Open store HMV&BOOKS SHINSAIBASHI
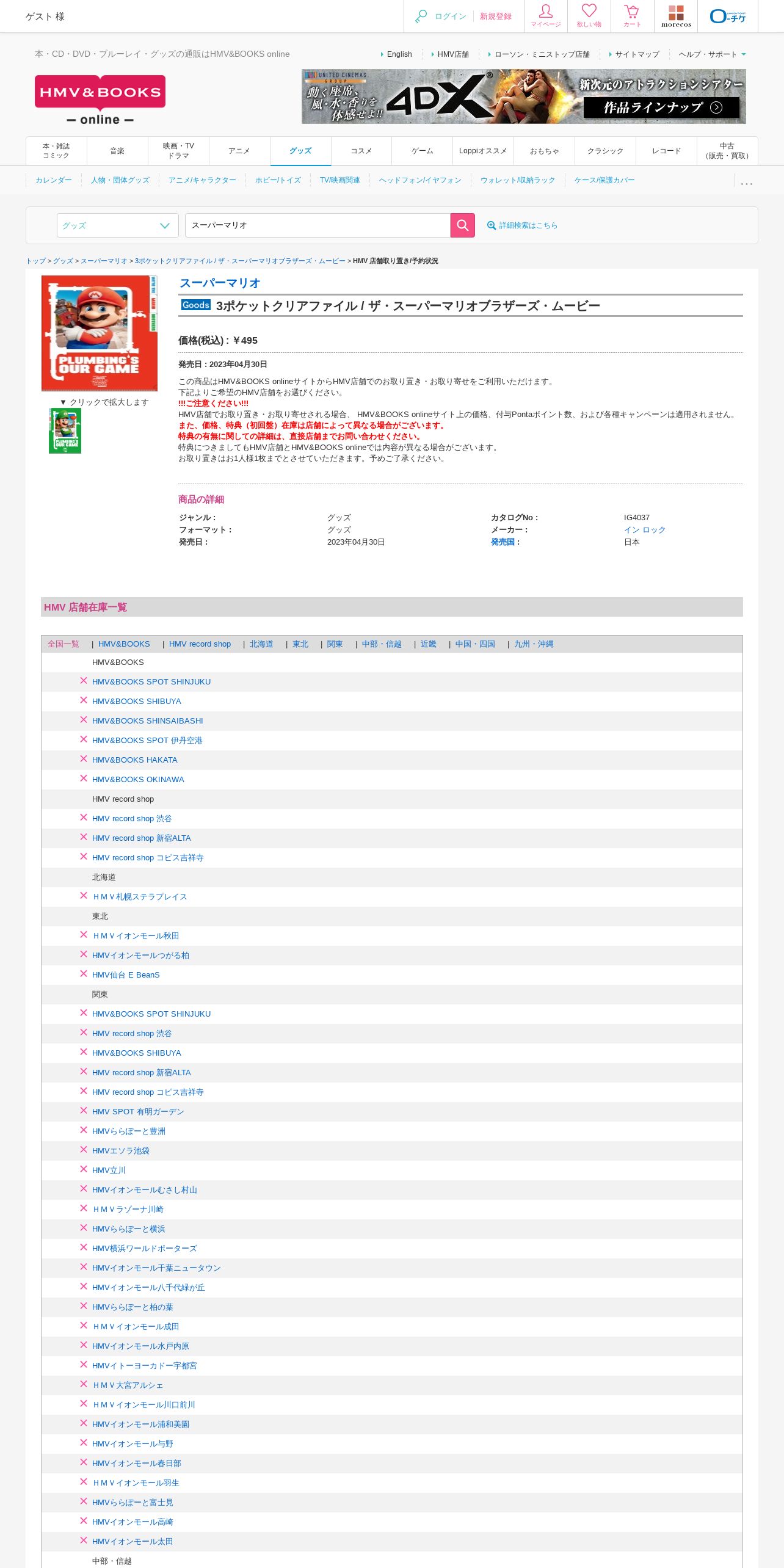The image size is (784, 1568). tap(147, 721)
